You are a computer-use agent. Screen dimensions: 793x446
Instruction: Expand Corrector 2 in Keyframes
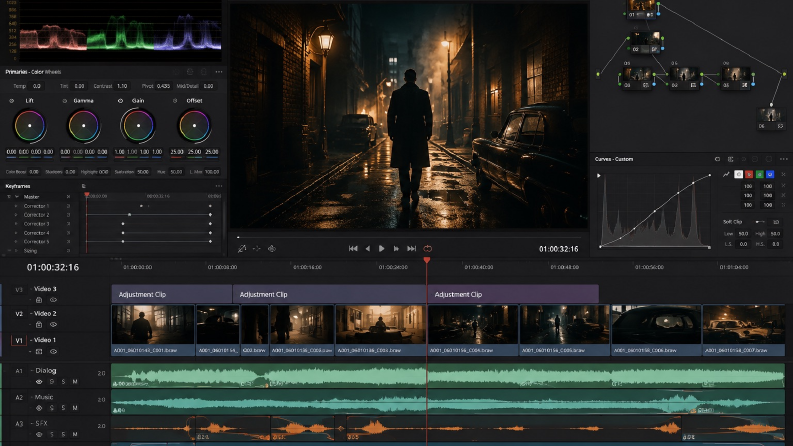[x=16, y=215]
